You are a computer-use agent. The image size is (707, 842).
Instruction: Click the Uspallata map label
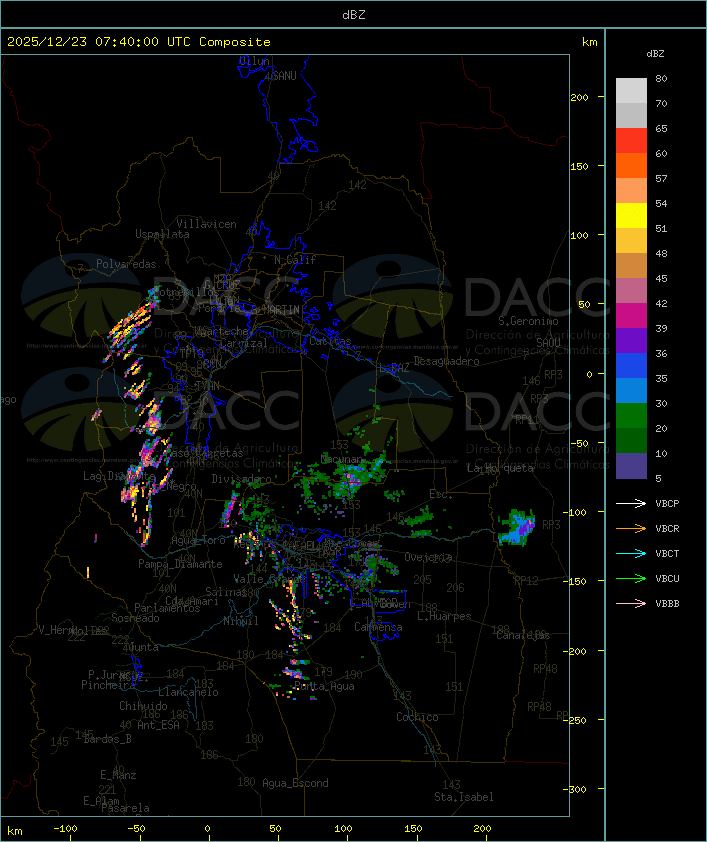coord(162,234)
